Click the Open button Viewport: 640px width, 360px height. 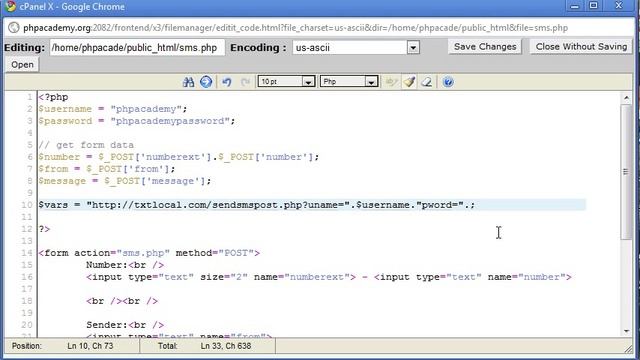click(x=22, y=64)
